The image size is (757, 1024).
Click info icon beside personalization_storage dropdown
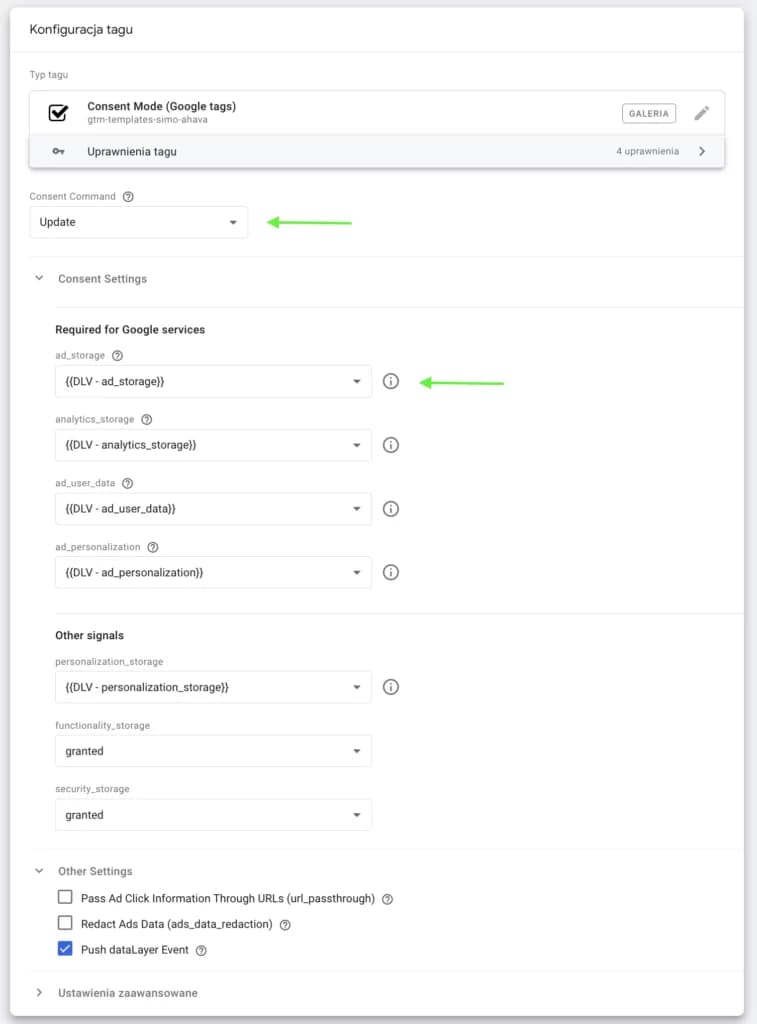pyautogui.click(x=391, y=687)
